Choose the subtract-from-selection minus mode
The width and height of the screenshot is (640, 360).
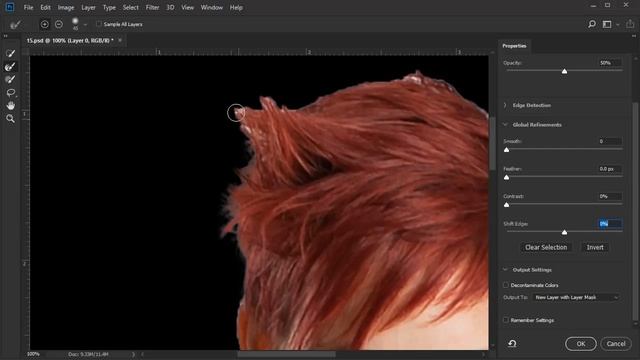[59, 24]
